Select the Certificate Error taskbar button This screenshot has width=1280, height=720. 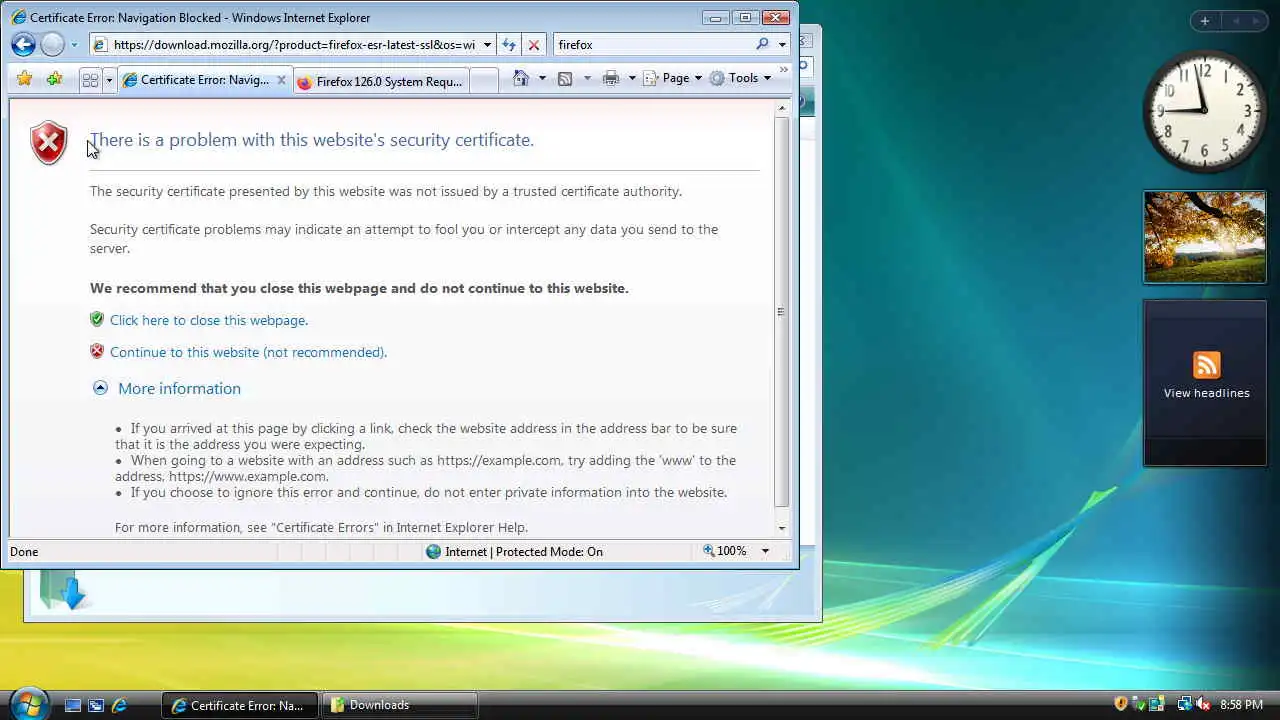240,705
